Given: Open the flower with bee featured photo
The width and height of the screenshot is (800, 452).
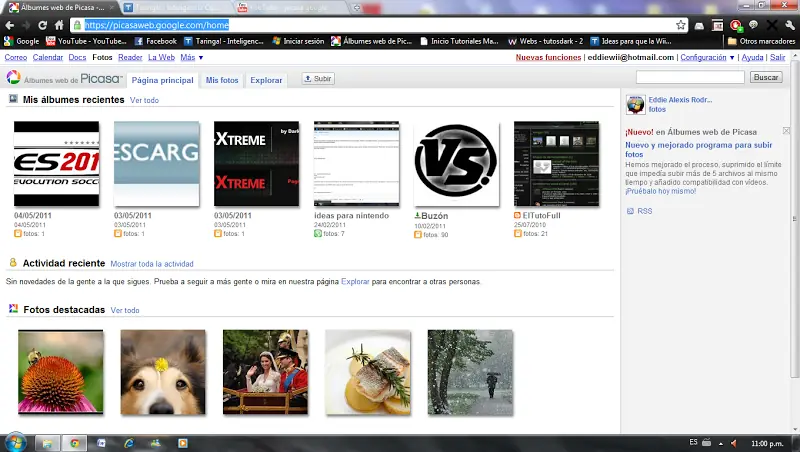Looking at the screenshot, I should 61,372.
